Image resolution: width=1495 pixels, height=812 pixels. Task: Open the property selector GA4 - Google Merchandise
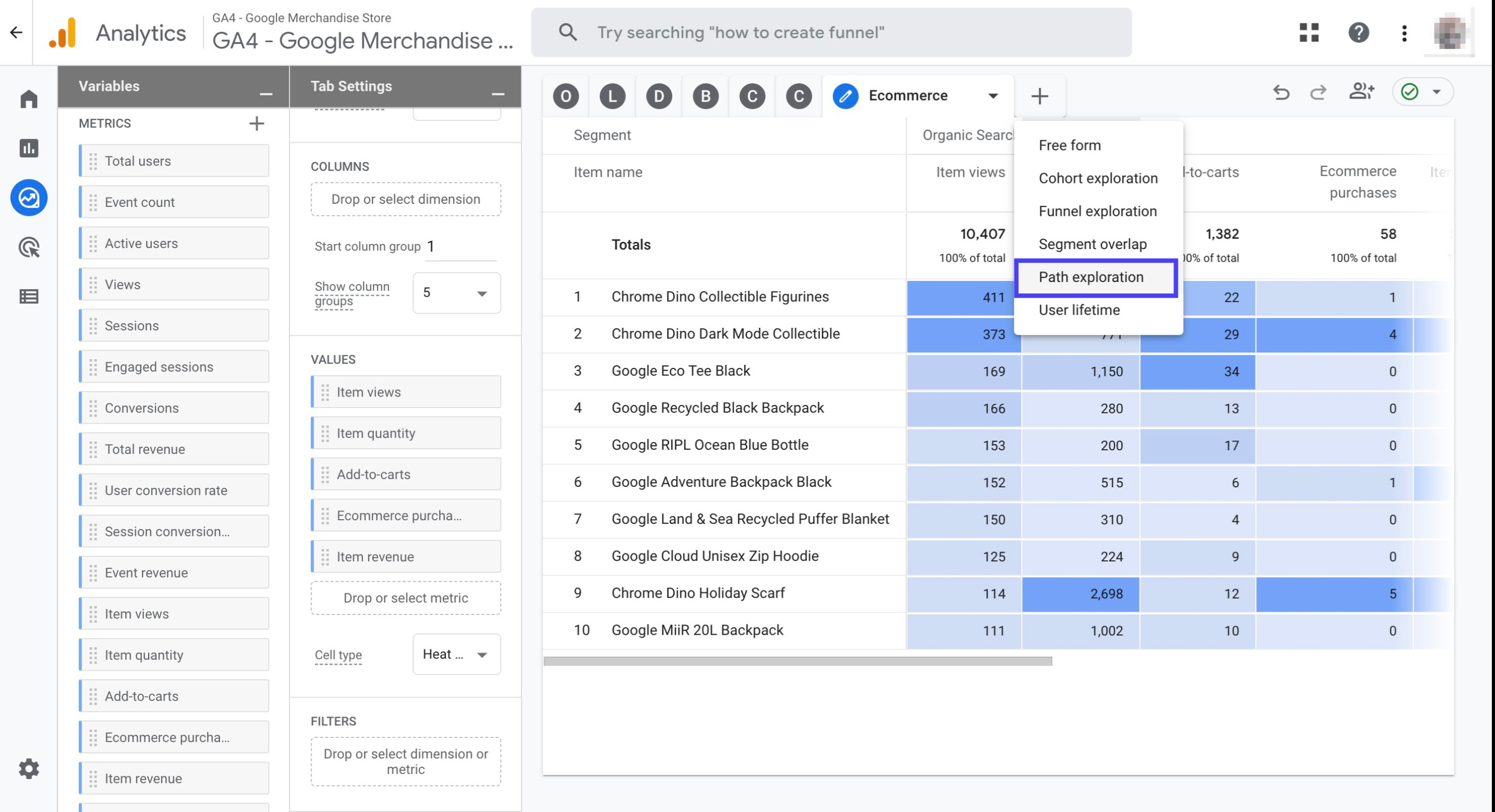tap(363, 32)
